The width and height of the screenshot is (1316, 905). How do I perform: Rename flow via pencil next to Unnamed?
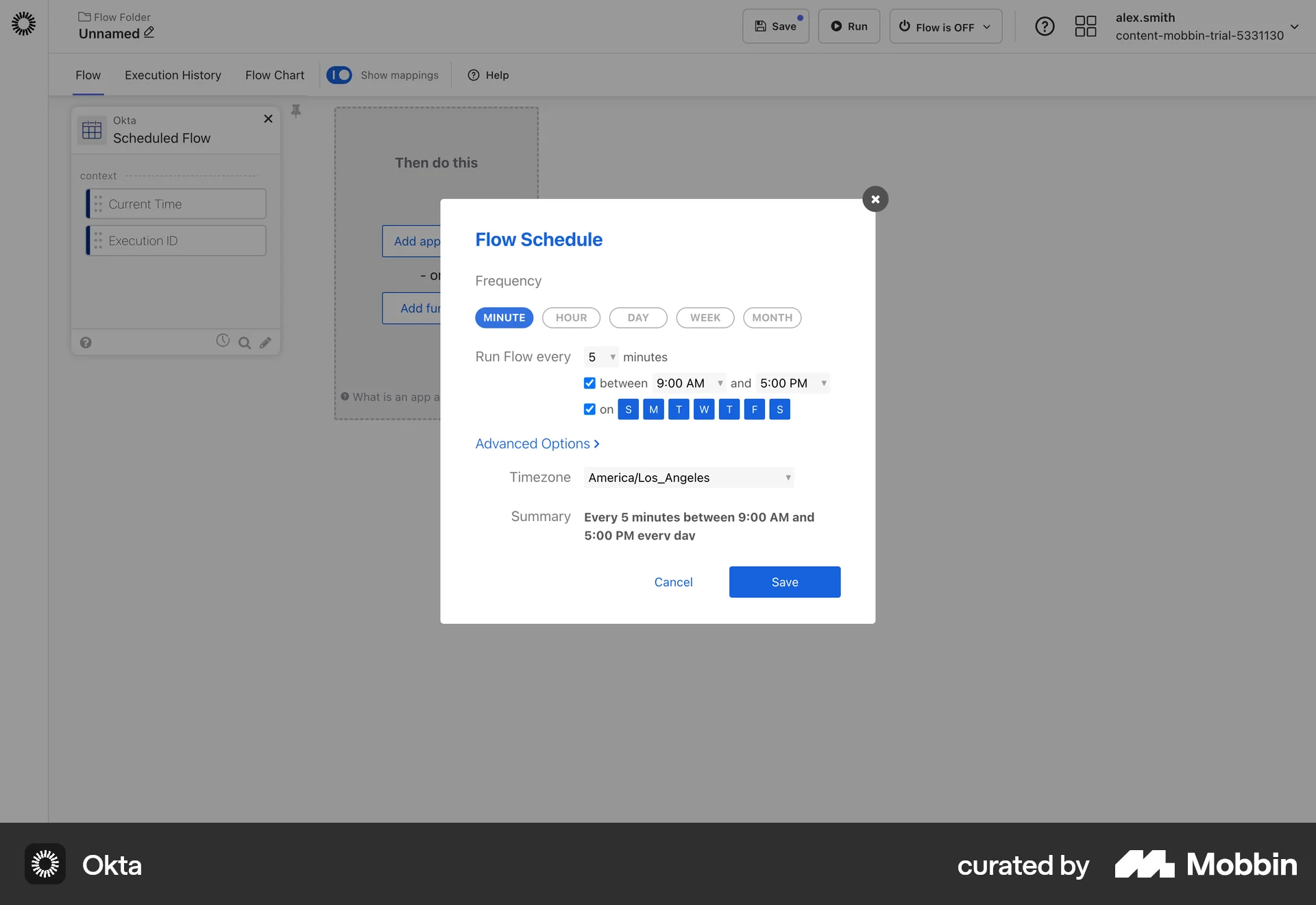148,32
